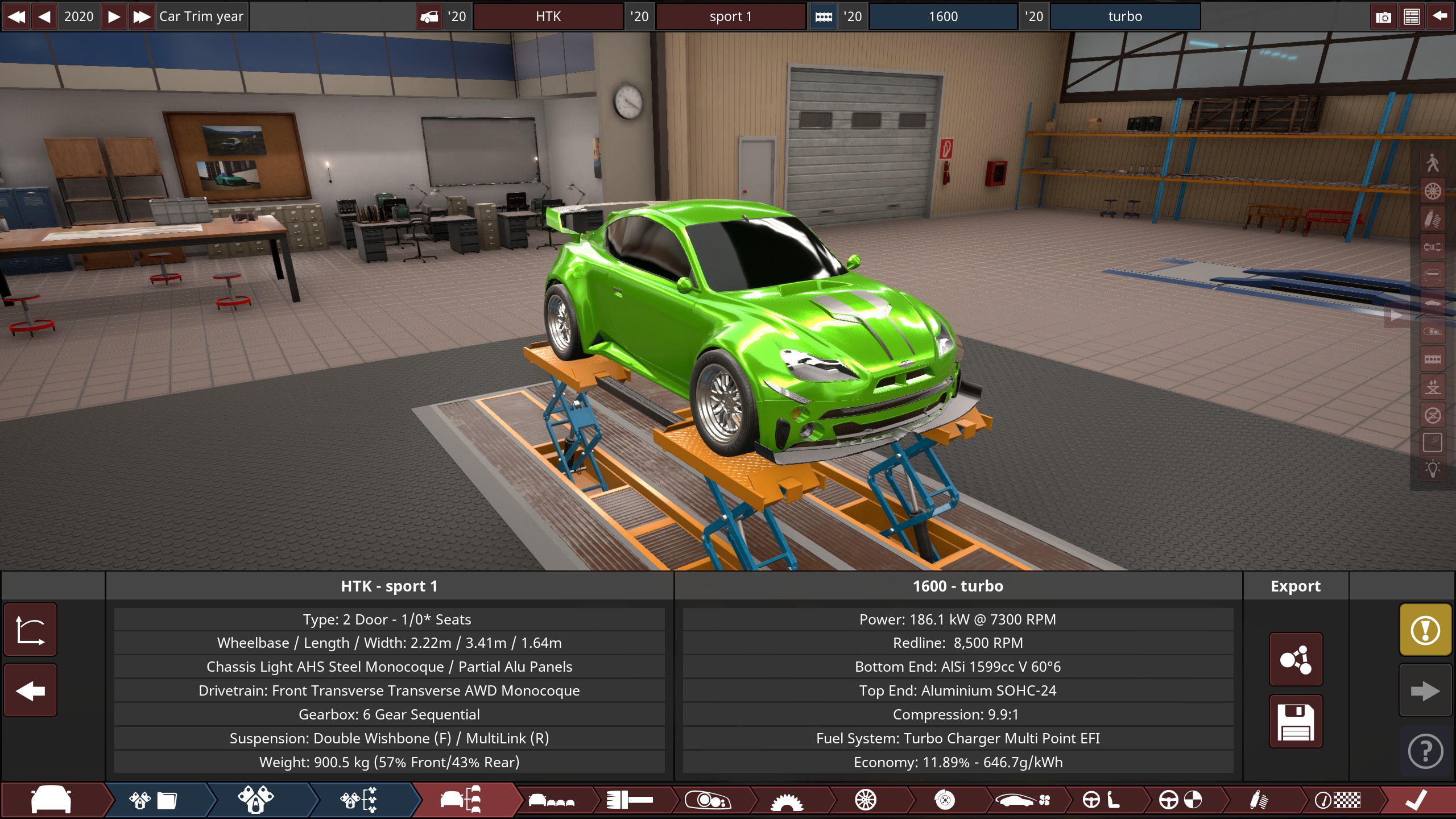
Task: Open the help question mark button
Action: click(x=1425, y=751)
